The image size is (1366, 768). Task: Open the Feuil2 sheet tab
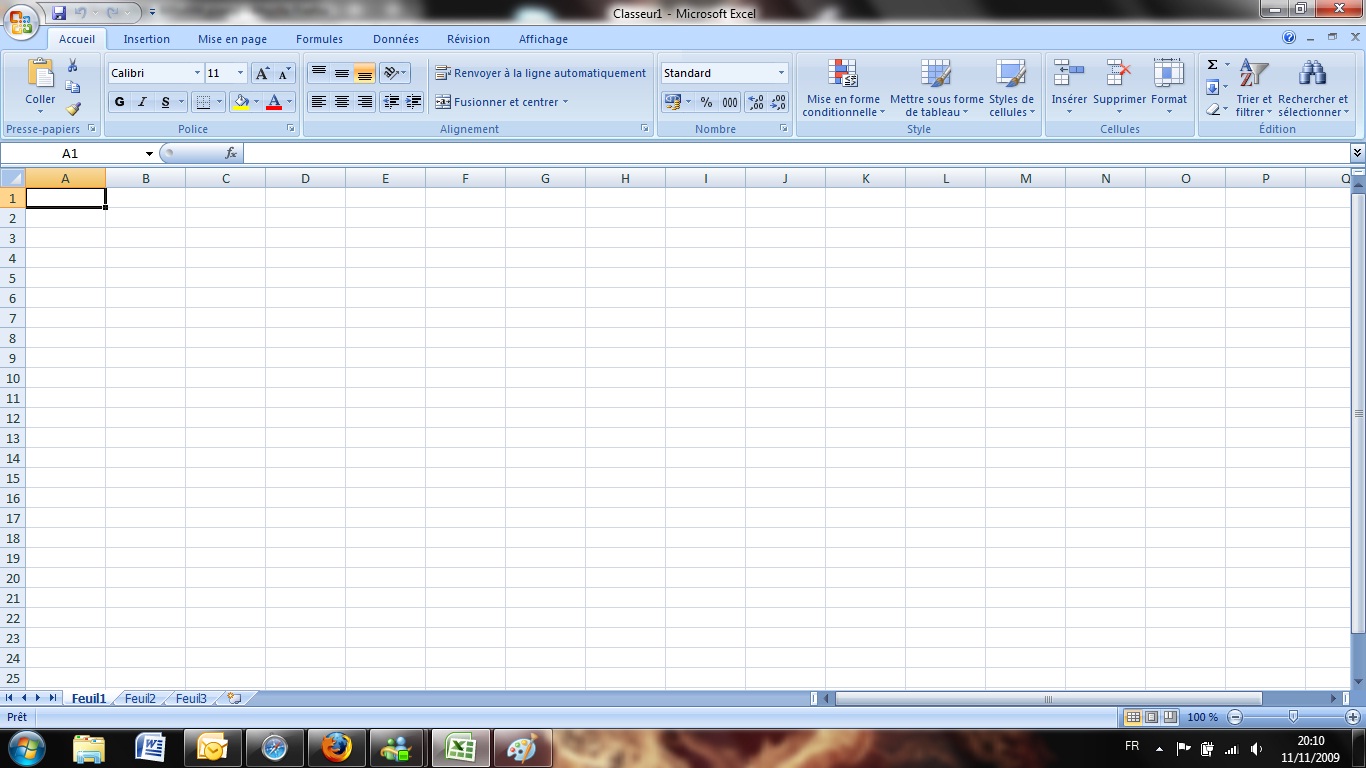click(139, 698)
